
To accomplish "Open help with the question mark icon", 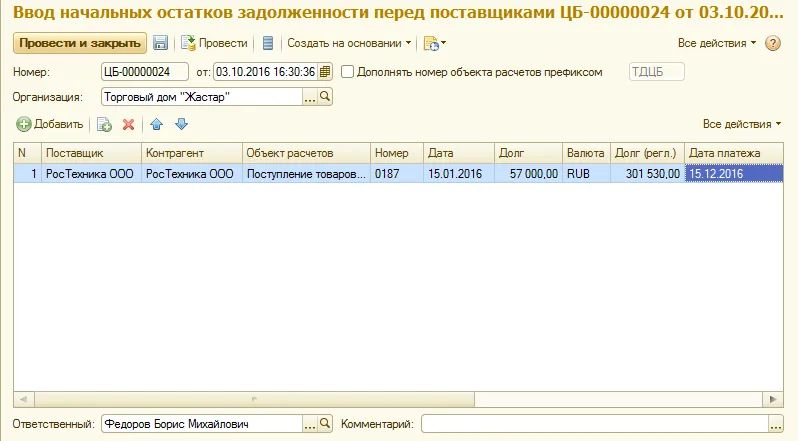I will (x=773, y=43).
